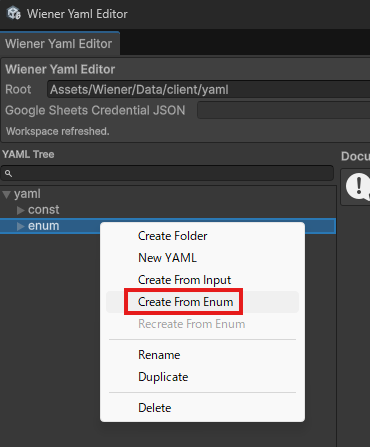Click the warning exclamation icon
The height and width of the screenshot is (447, 370).
coord(358,187)
